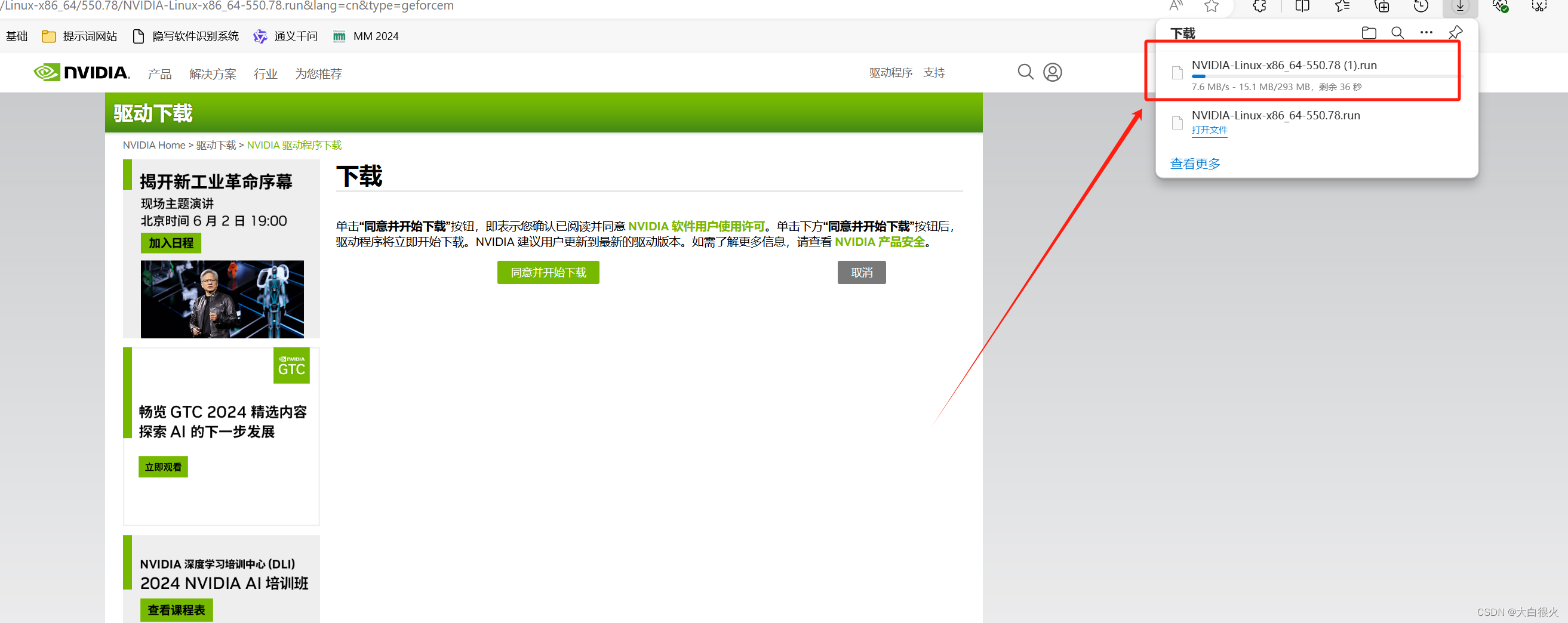
Task: Open the Favorites list icon
Action: tap(1342, 6)
